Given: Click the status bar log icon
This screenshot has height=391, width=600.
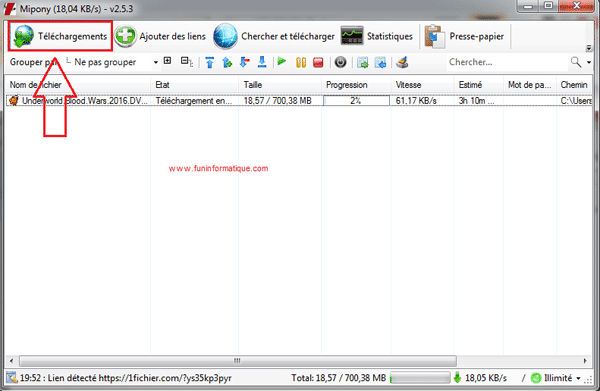Looking at the screenshot, I should tap(12, 378).
